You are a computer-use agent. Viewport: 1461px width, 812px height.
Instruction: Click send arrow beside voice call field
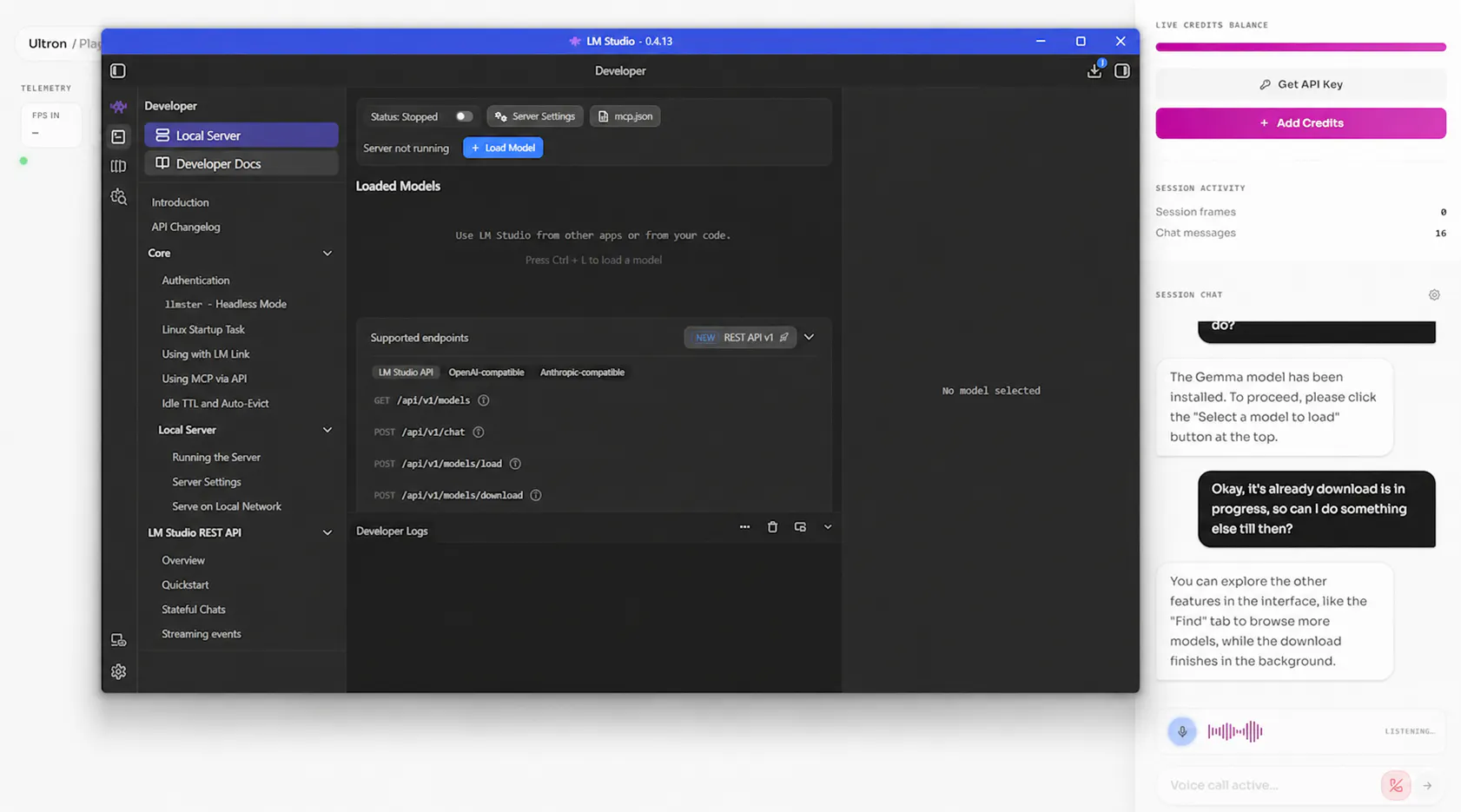pos(1427,785)
